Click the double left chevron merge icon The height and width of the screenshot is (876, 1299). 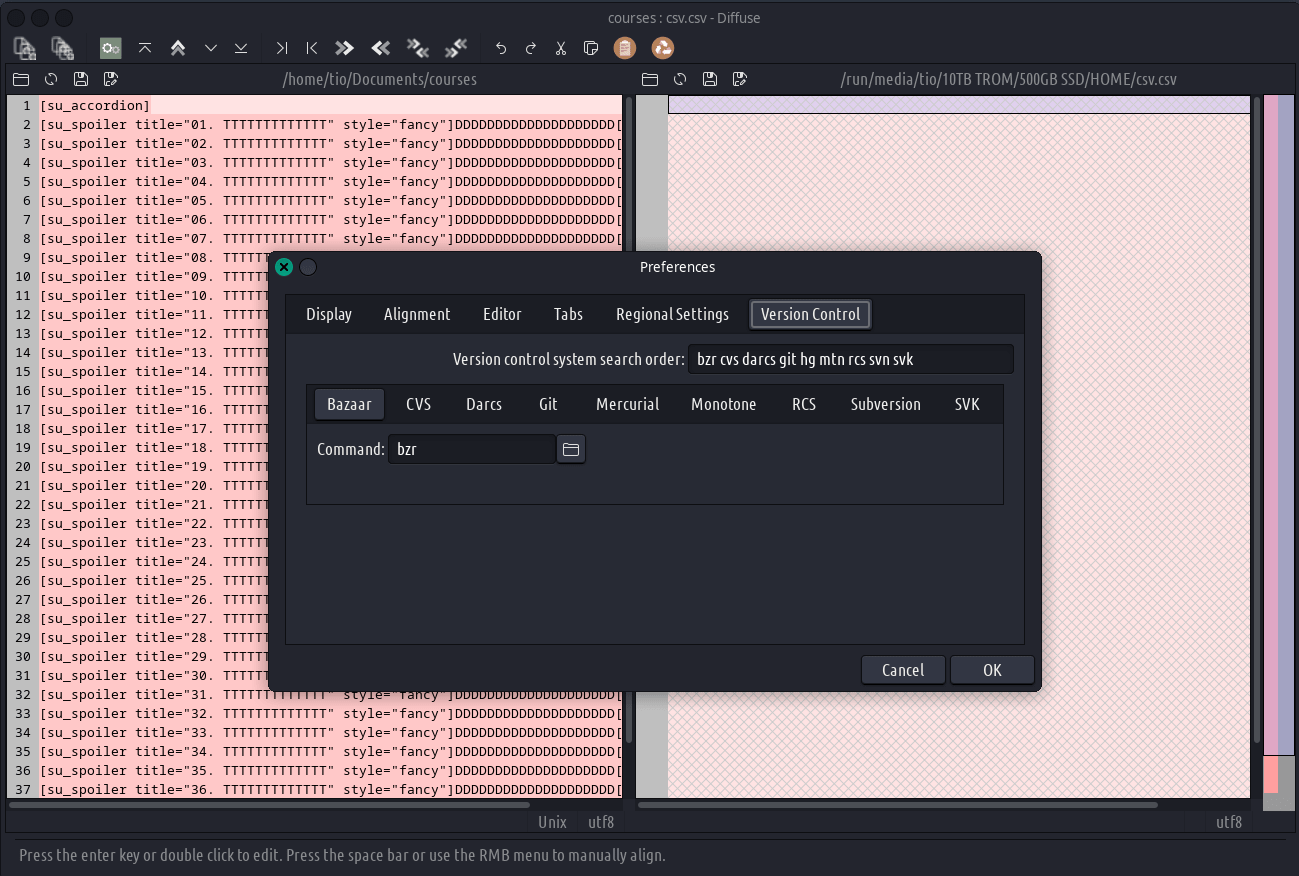pyautogui.click(x=380, y=47)
